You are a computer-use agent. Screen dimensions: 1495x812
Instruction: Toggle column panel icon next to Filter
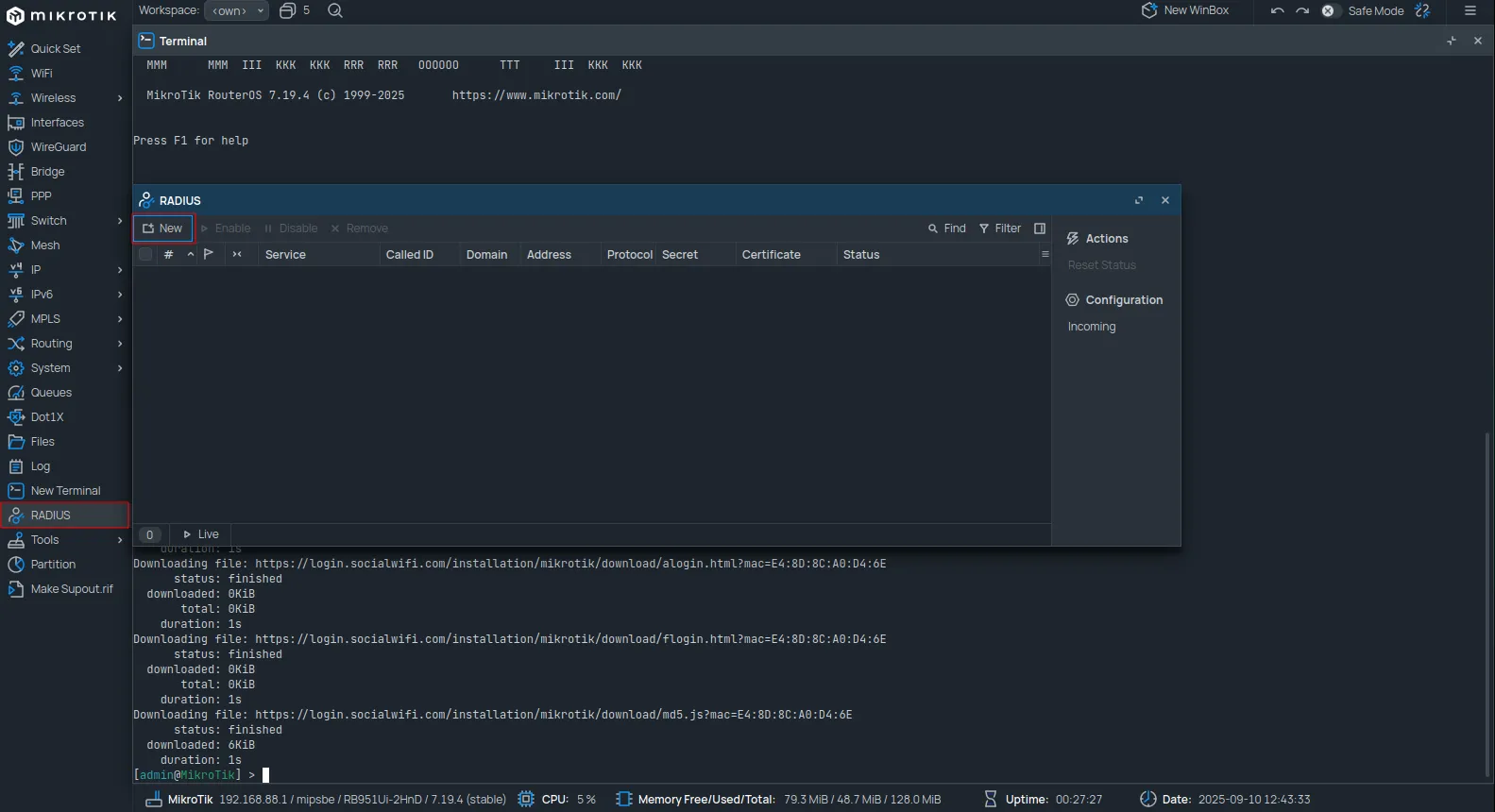pos(1040,228)
